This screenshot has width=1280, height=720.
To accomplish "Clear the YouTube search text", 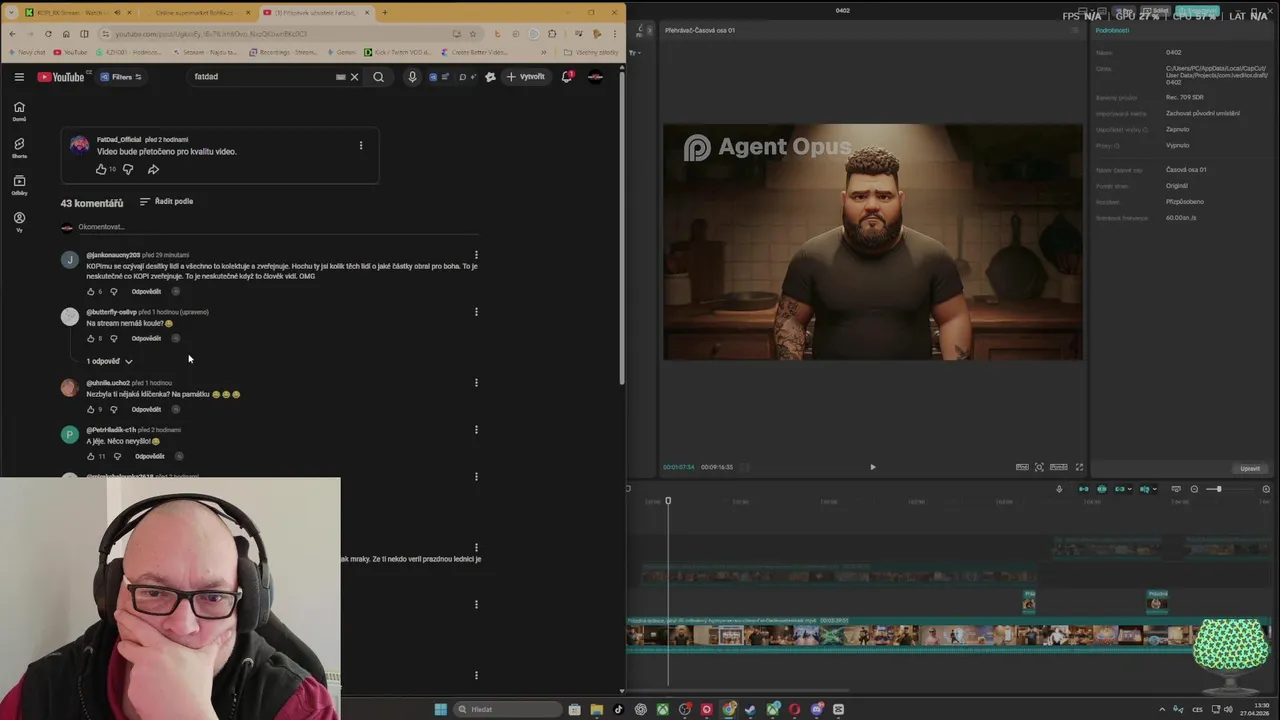I will click(354, 77).
